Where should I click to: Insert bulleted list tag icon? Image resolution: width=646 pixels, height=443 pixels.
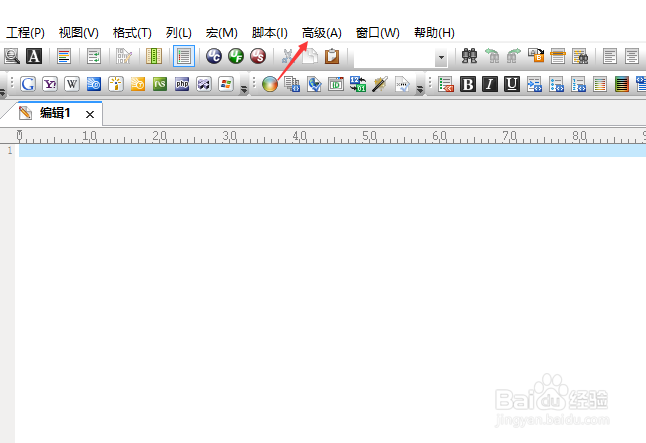pos(557,84)
